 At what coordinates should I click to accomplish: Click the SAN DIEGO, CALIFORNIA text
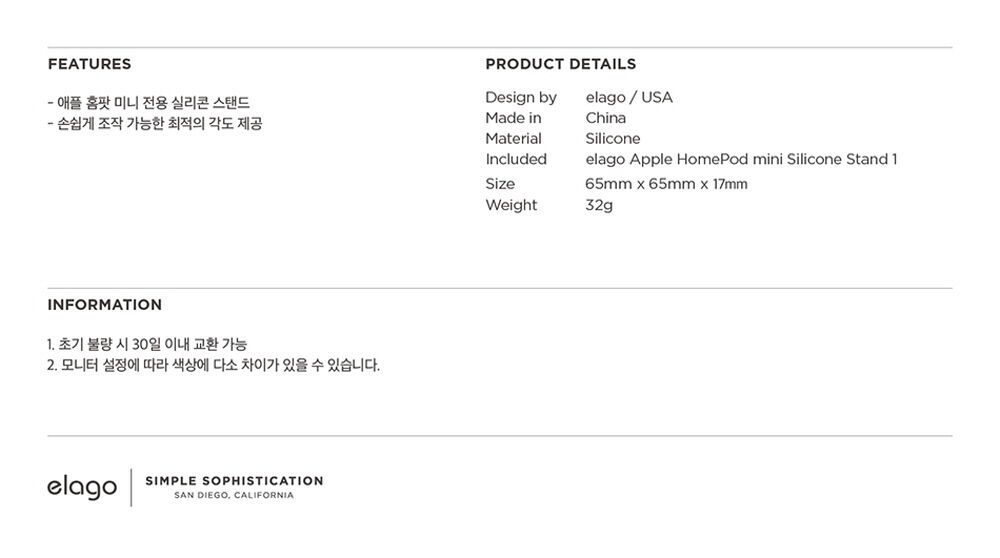click(234, 496)
